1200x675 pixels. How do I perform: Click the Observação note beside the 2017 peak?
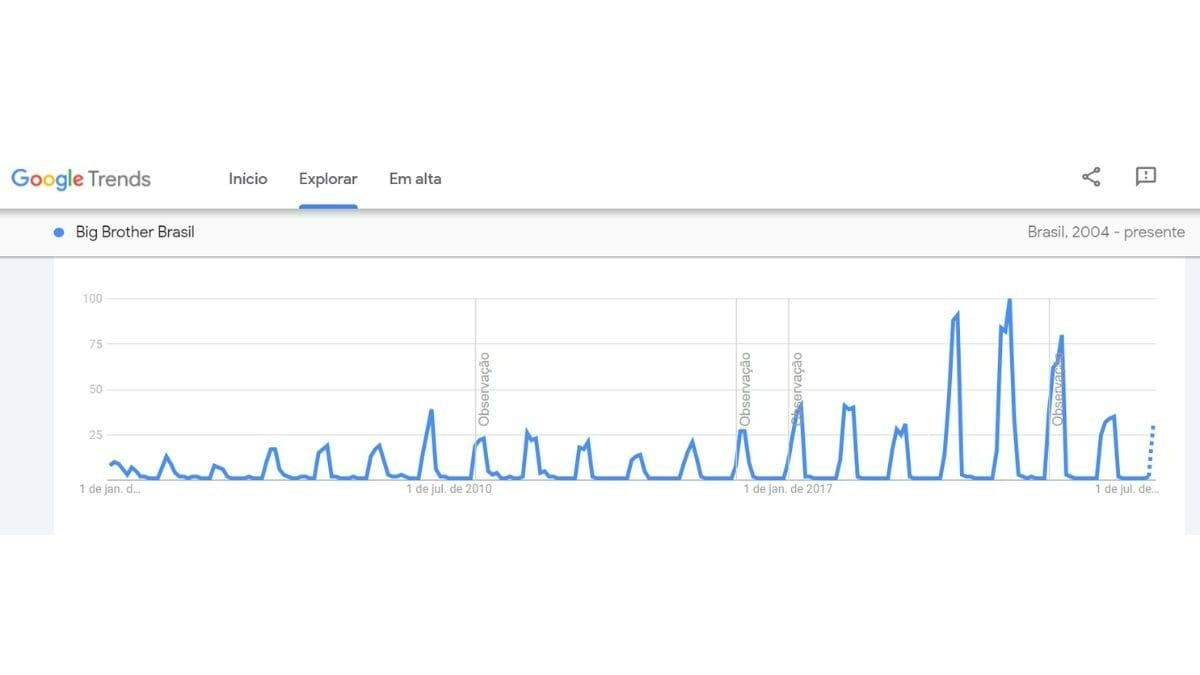click(x=797, y=388)
